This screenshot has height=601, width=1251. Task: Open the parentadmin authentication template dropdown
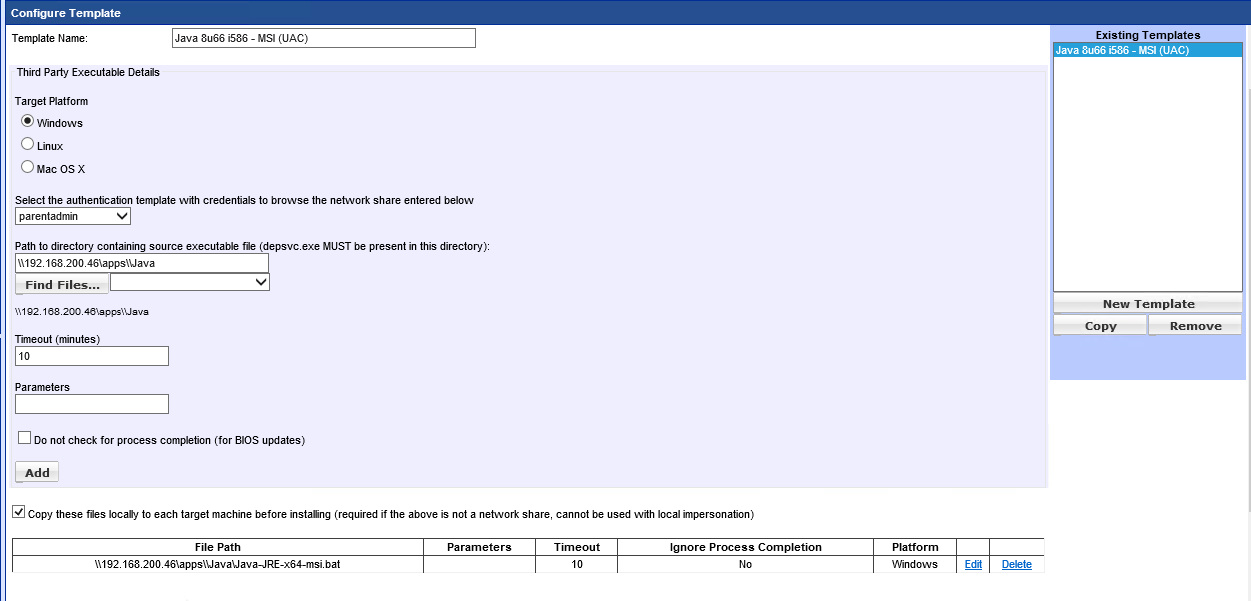tap(73, 216)
